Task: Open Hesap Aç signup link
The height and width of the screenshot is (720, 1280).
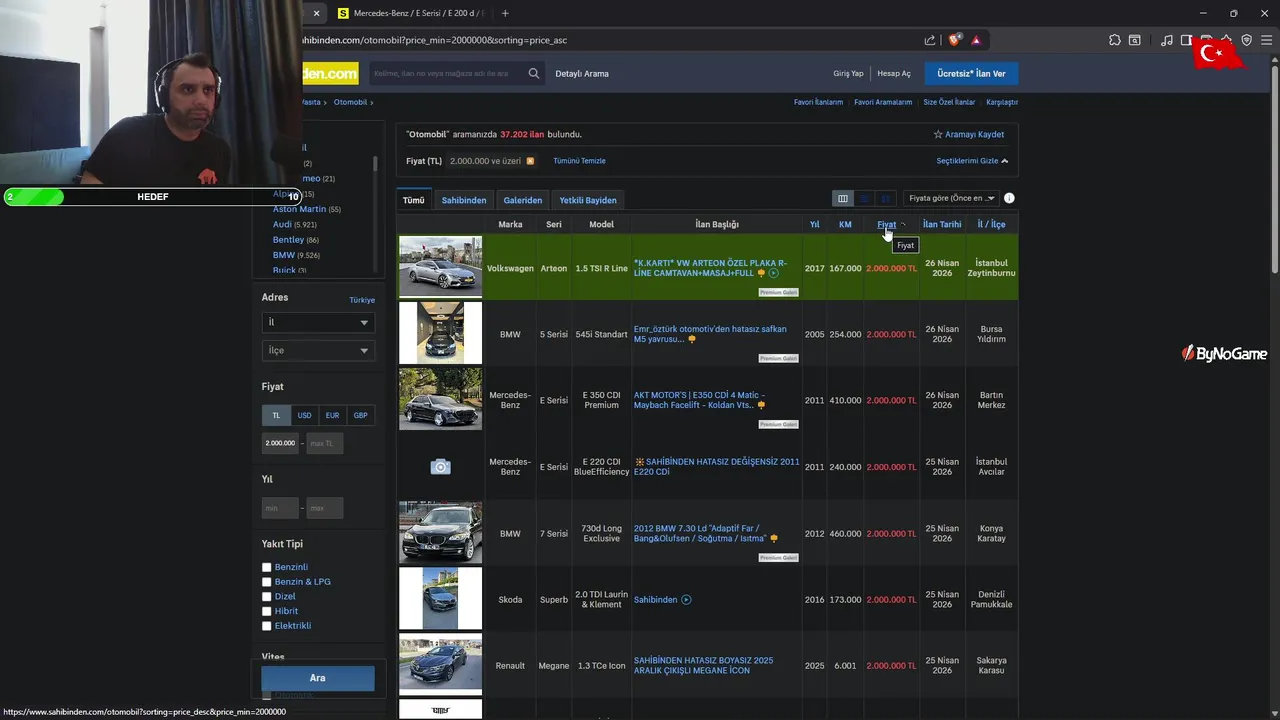Action: pyautogui.click(x=894, y=73)
